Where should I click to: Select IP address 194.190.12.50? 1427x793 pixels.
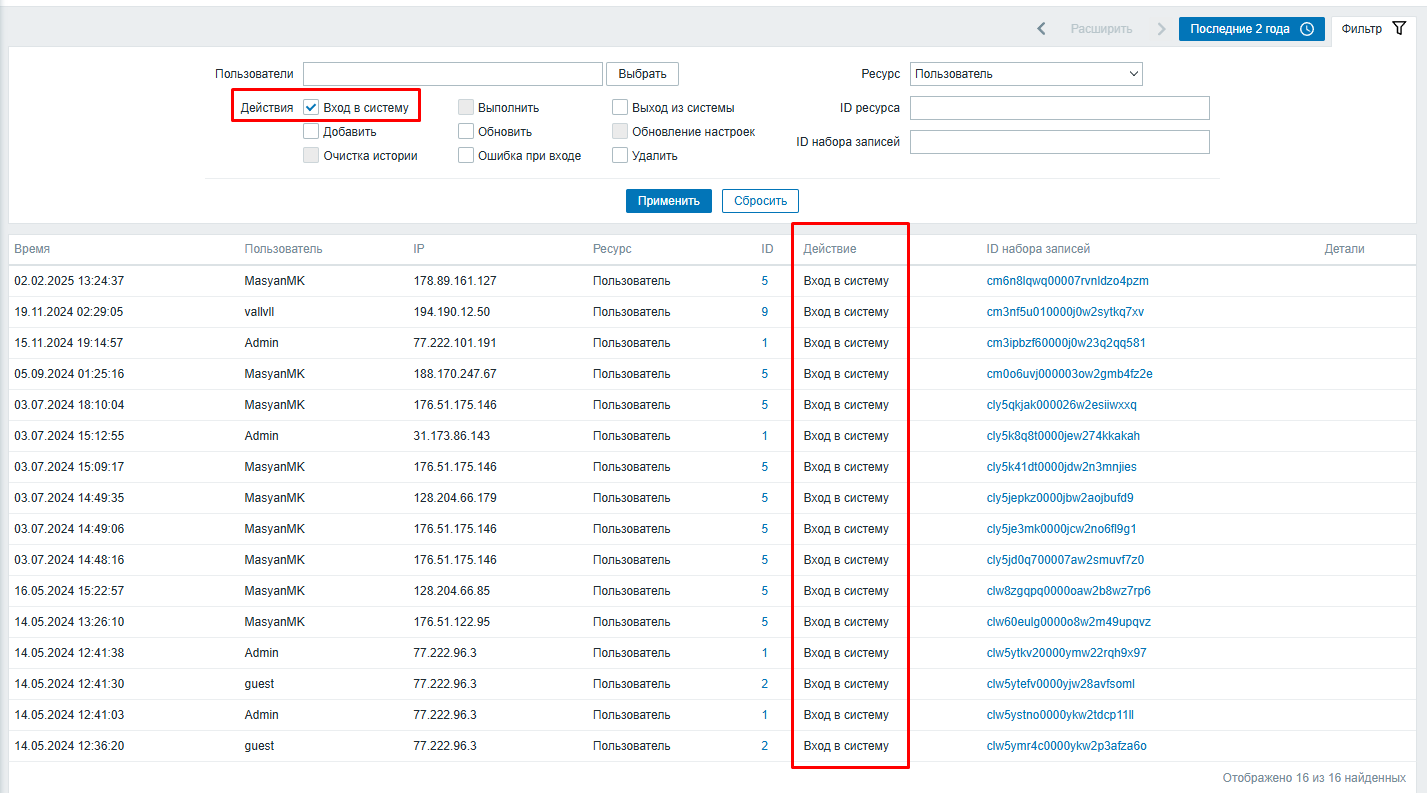pyautogui.click(x=451, y=312)
